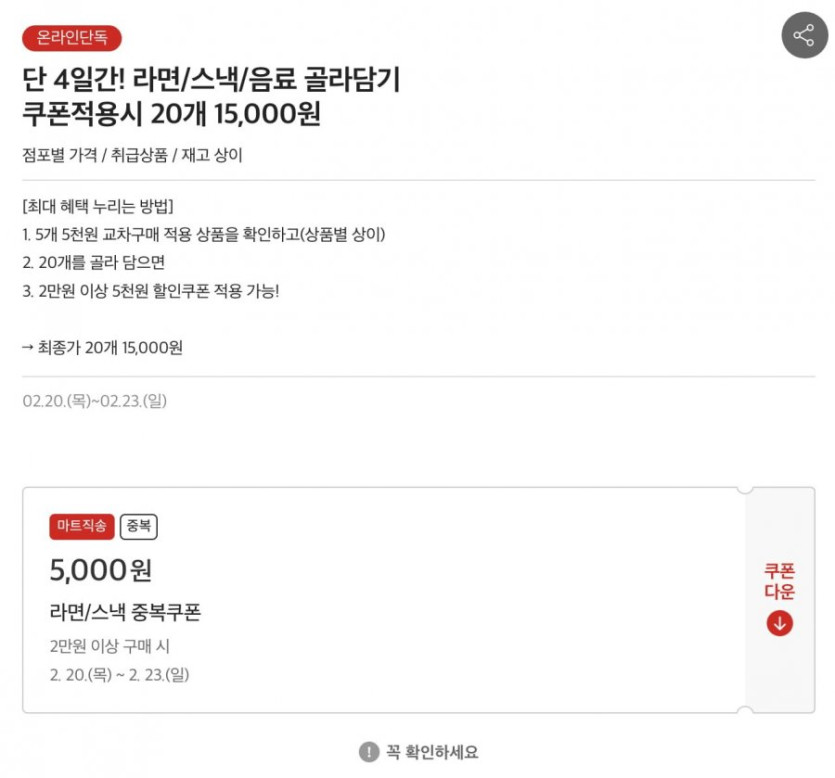The width and height of the screenshot is (835, 778).
Task: Click the 온라인단독 badge
Action: (x=72, y=38)
